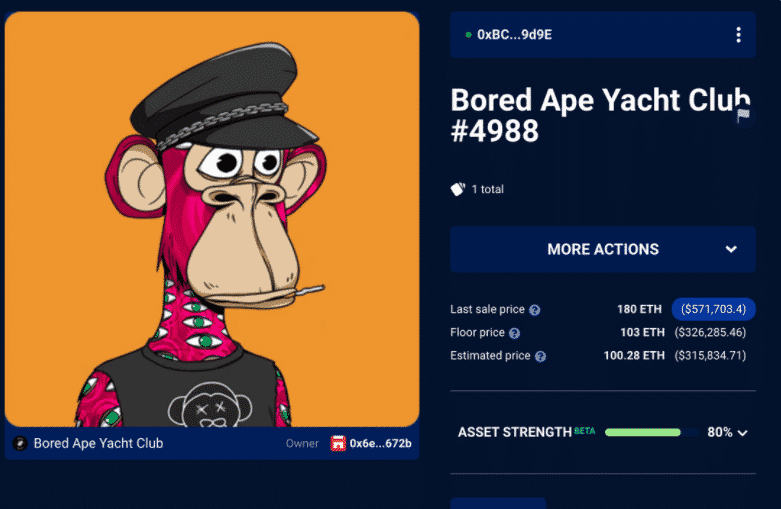Click the owner avatar icon
This screenshot has height=509, width=781.
pyautogui.click(x=338, y=443)
